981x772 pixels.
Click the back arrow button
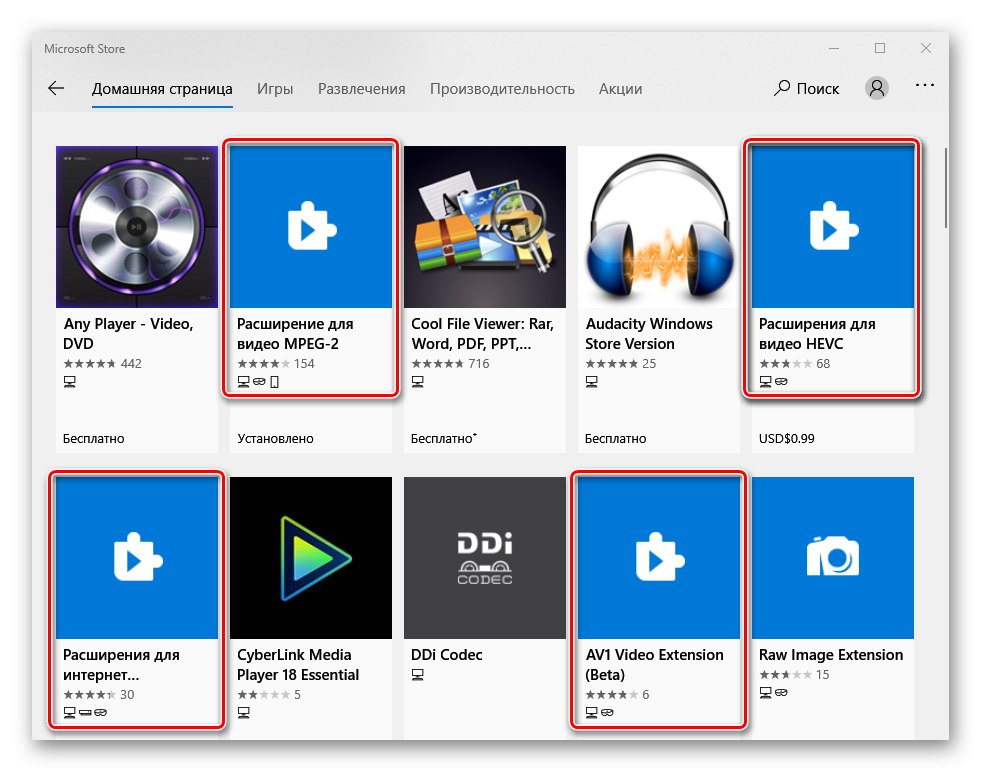[56, 88]
